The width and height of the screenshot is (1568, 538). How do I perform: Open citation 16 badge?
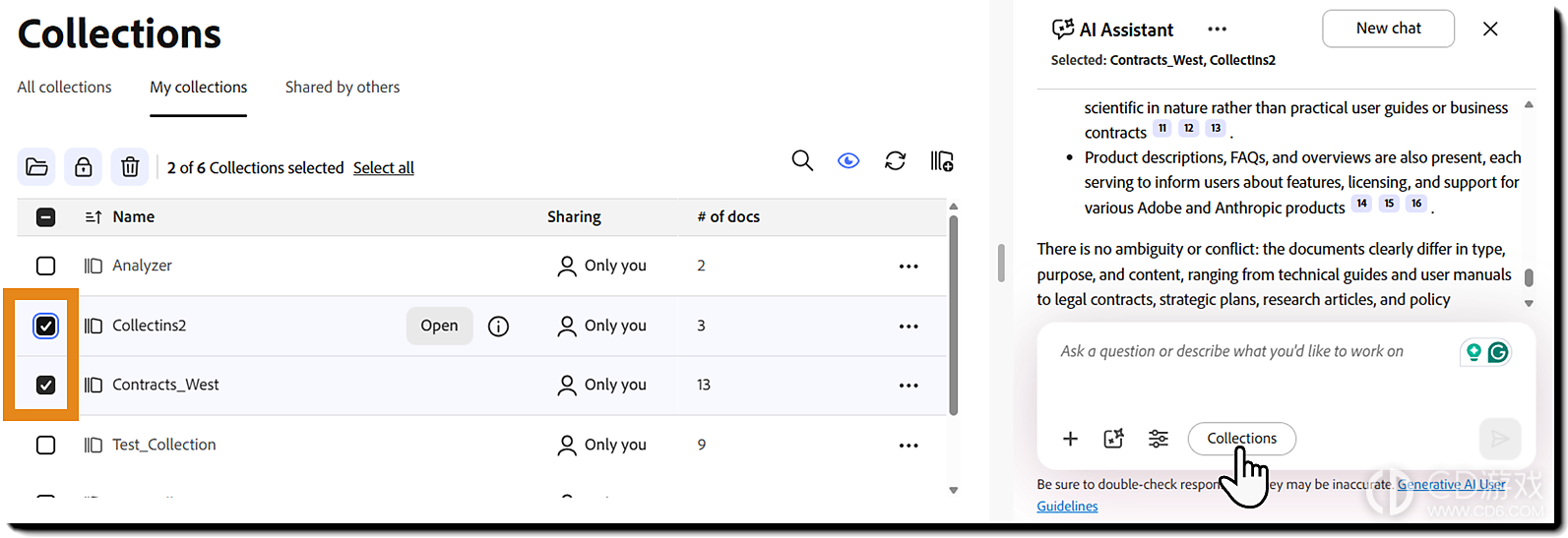click(1416, 204)
